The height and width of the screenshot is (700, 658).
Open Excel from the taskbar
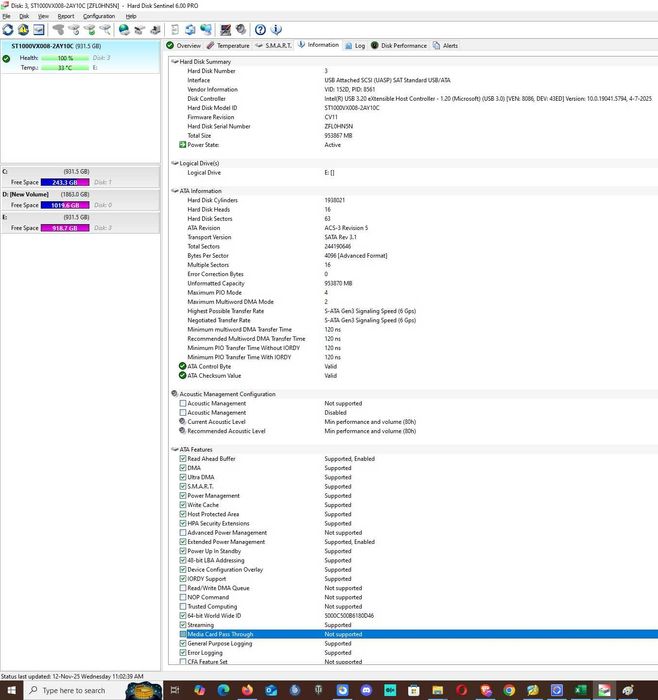(x=580, y=690)
